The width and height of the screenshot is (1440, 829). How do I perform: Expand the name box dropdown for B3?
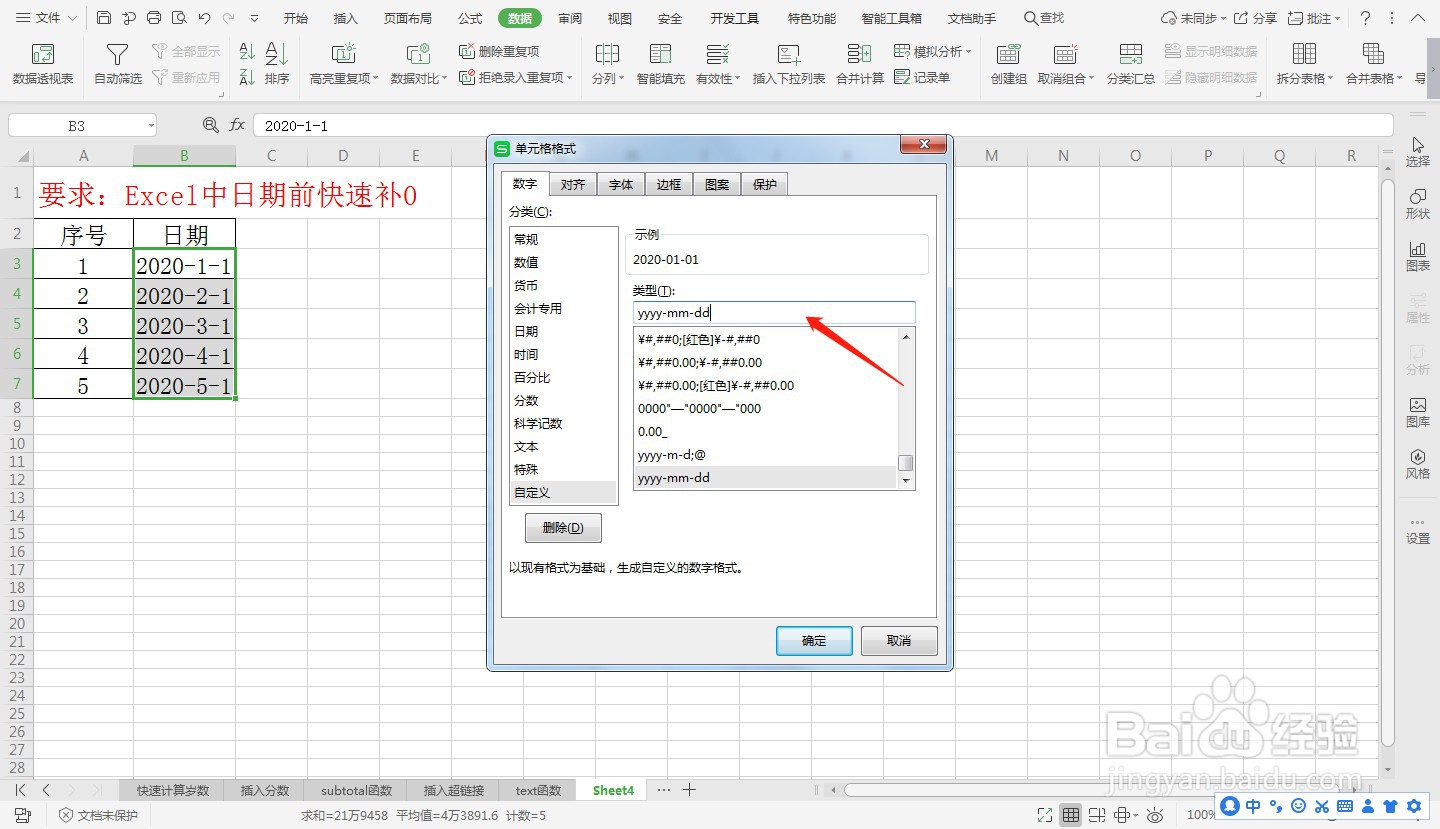tap(151, 126)
